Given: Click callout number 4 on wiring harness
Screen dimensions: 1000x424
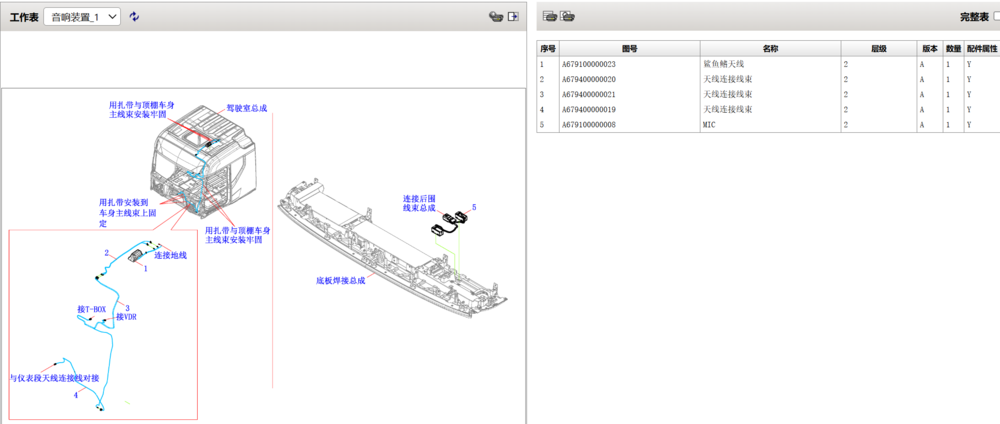Looking at the screenshot, I should [76, 395].
